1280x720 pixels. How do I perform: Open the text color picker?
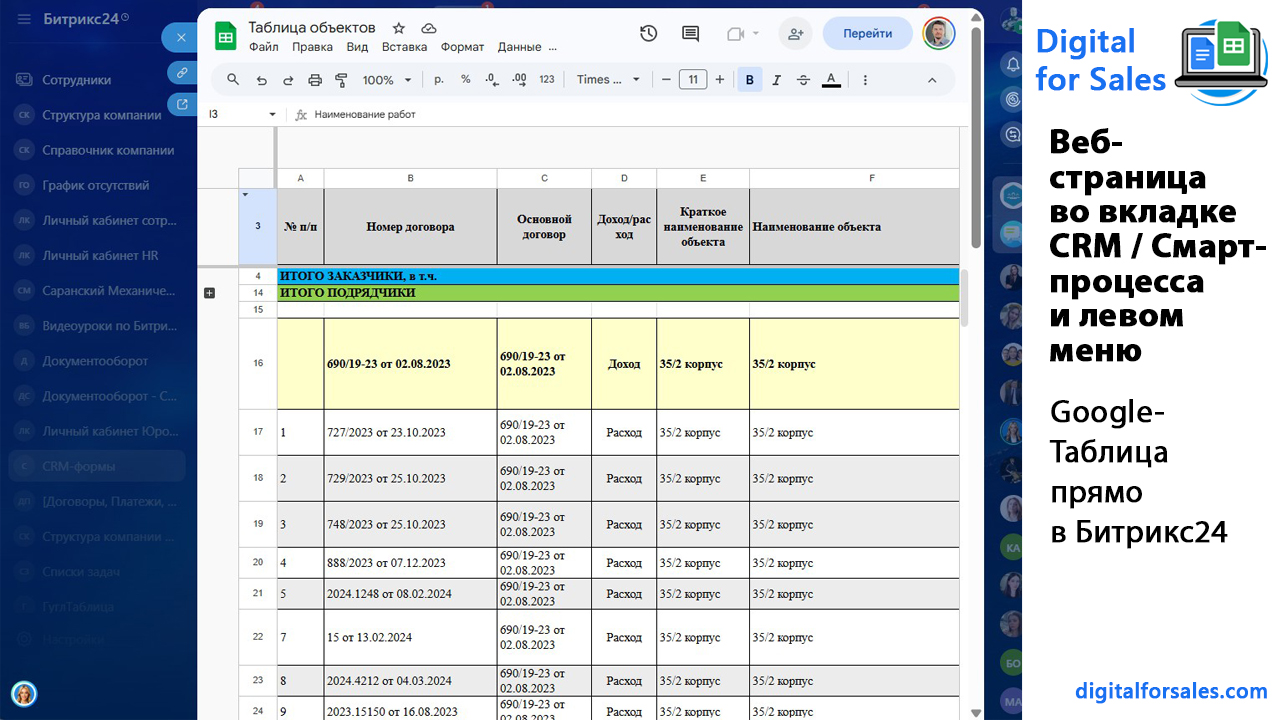click(830, 80)
